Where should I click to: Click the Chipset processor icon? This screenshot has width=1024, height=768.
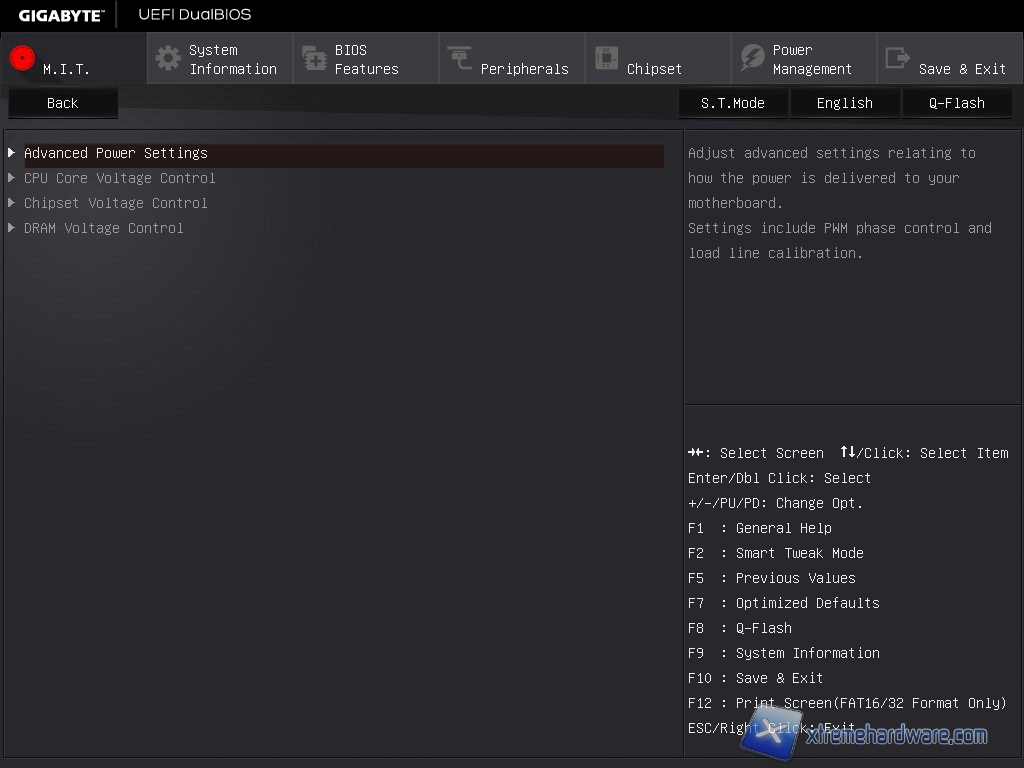pyautogui.click(x=606, y=58)
